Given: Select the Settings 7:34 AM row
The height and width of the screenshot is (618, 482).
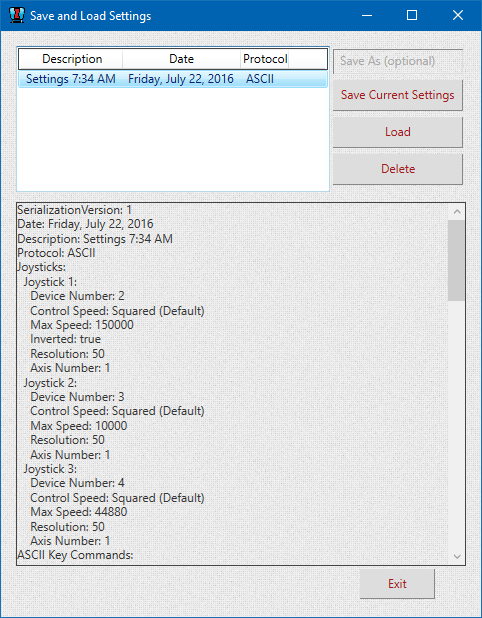Looking at the screenshot, I should 173,79.
